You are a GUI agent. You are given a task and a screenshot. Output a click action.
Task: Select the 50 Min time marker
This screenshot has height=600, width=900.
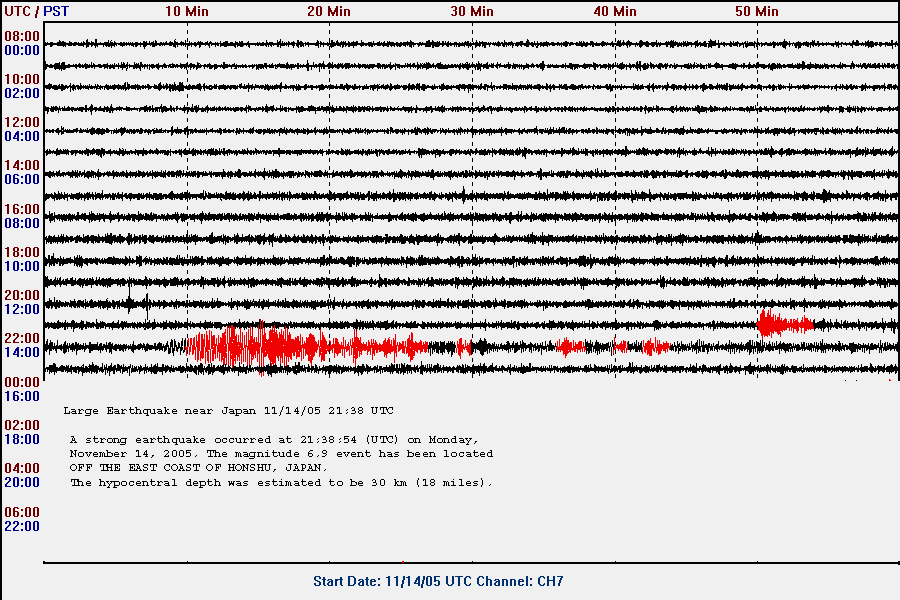pyautogui.click(x=757, y=11)
